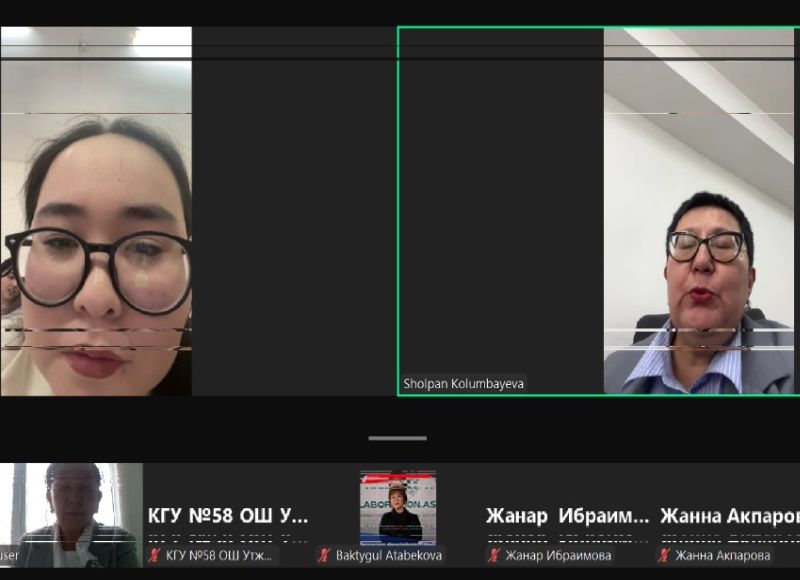Click the small Жанар Ибраимова name label
The width and height of the screenshot is (800, 580).
point(556,555)
